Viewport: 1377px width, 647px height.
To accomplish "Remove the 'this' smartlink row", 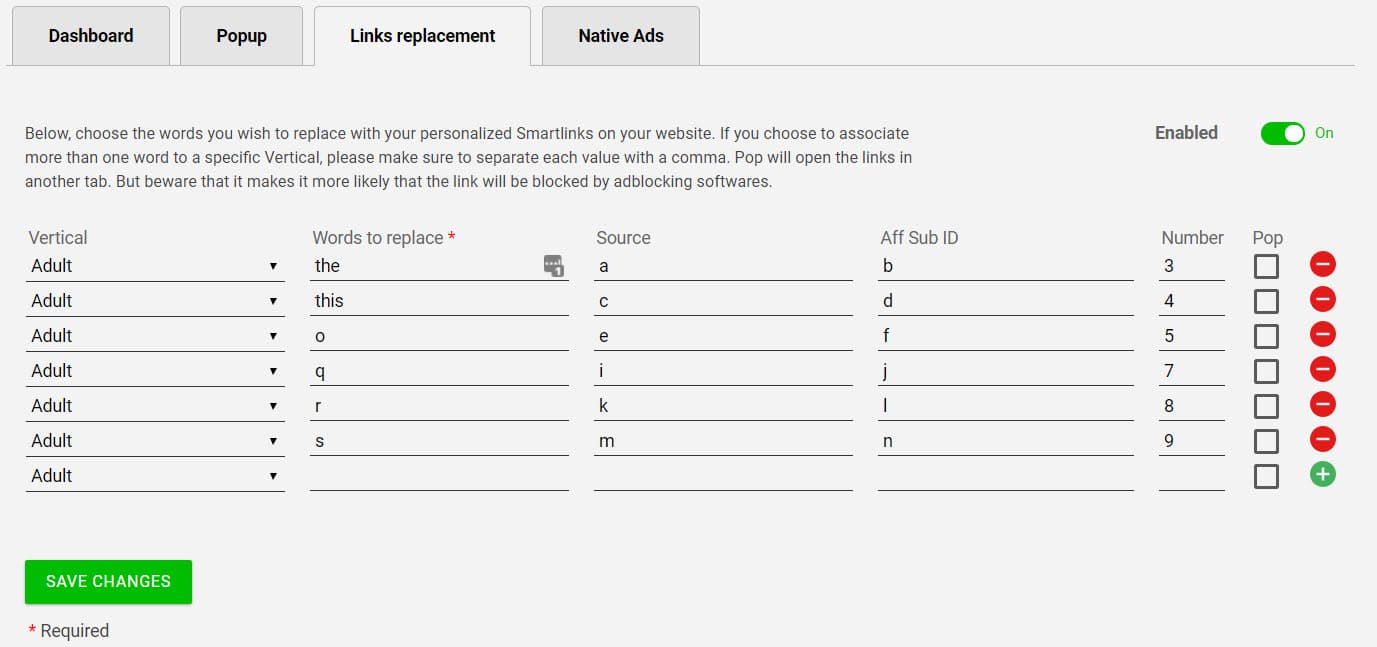I will pyautogui.click(x=1322, y=299).
